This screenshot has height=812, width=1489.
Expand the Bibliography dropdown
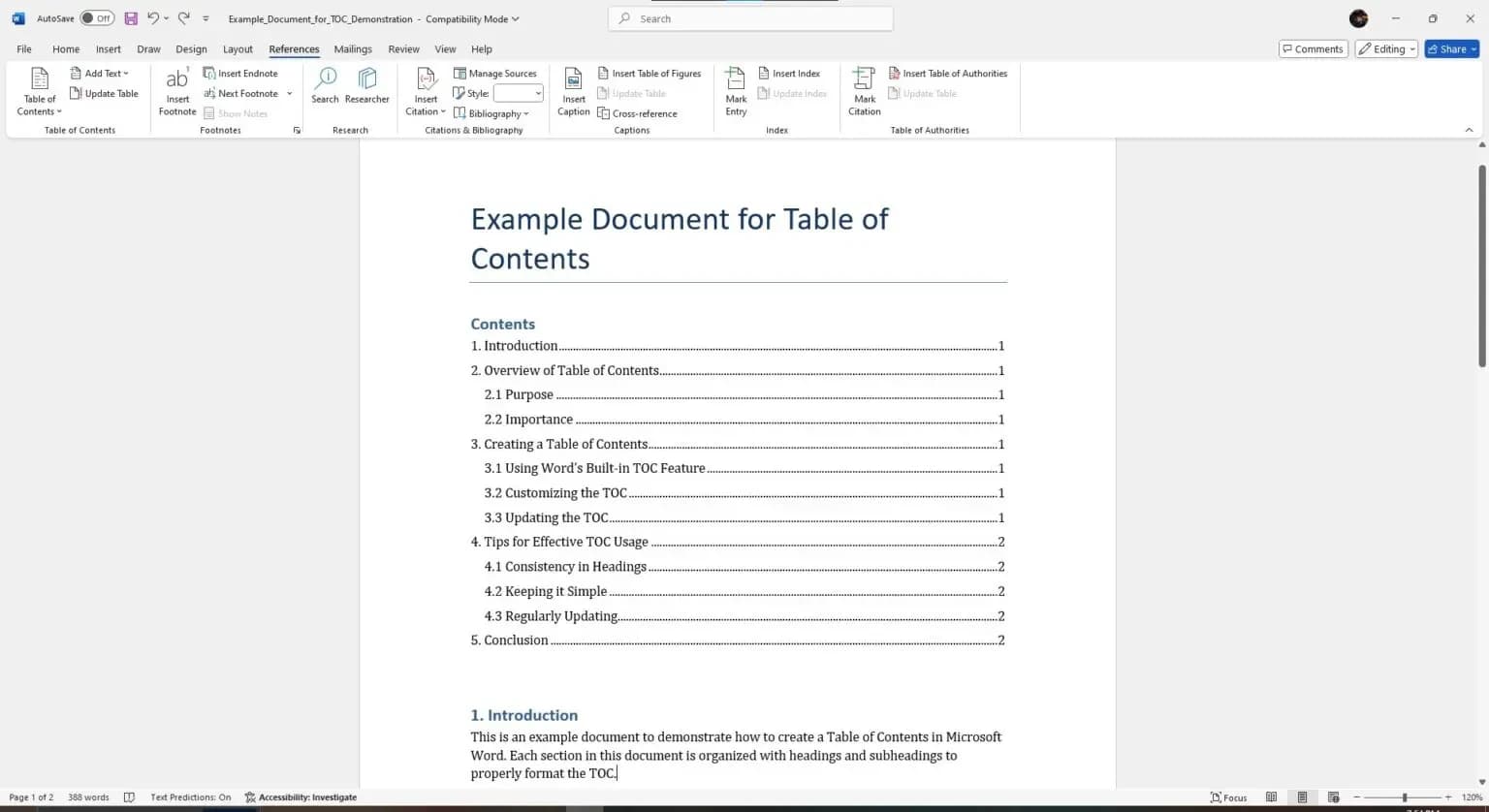pyautogui.click(x=491, y=114)
